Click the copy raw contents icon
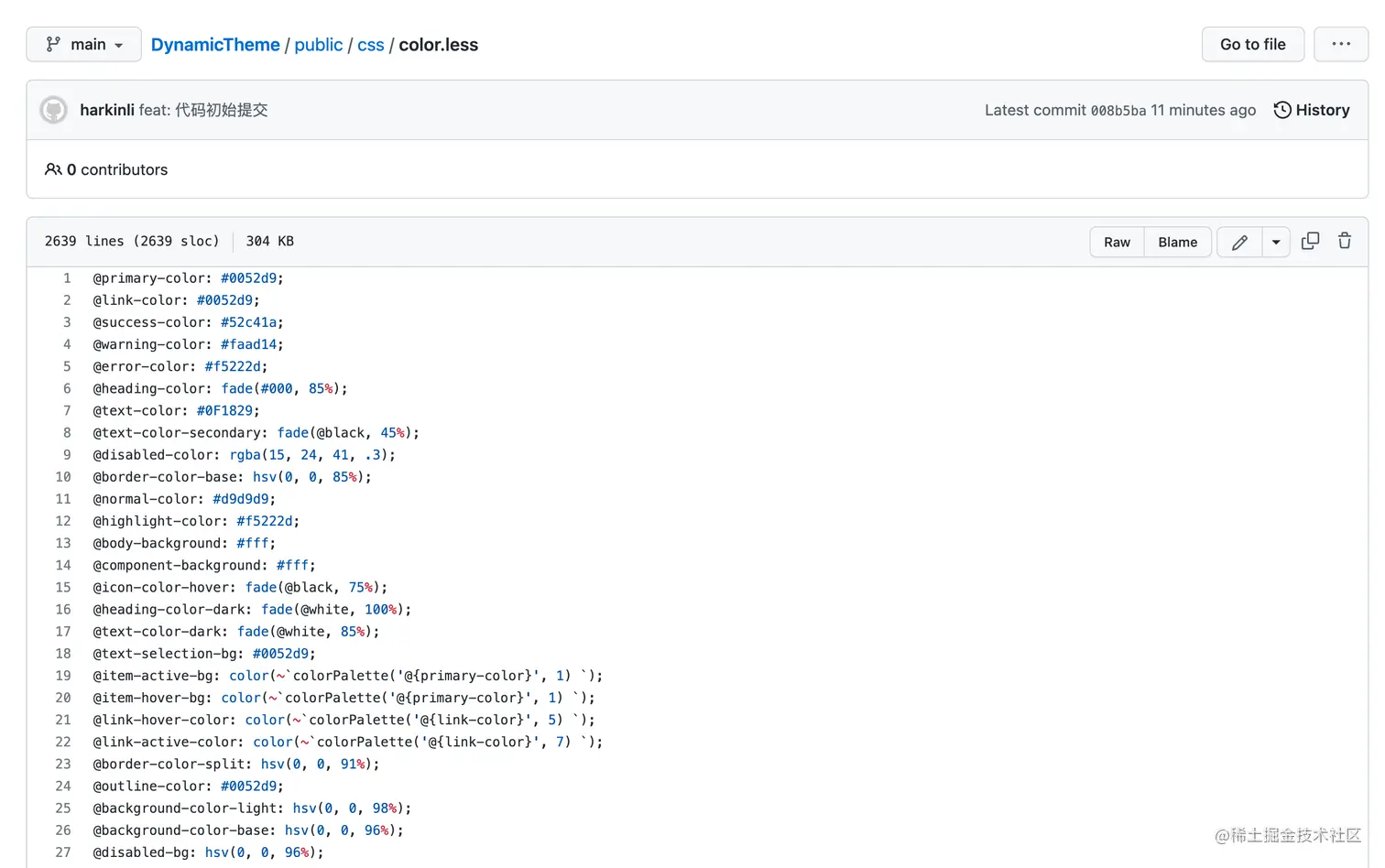This screenshot has width=1385, height=868. [1310, 242]
